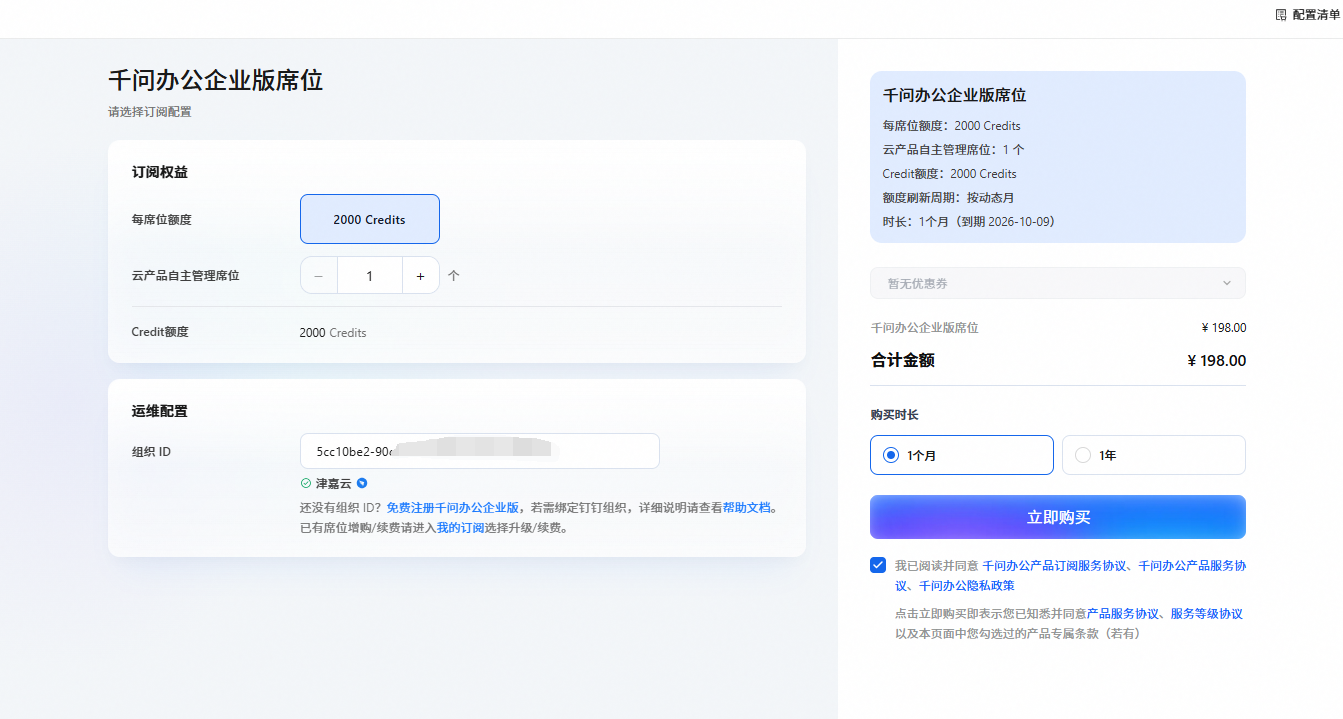Click the 云产品自主管理席位 label under 订阅权益
Screen dimensions: 1343x719
coord(186,276)
